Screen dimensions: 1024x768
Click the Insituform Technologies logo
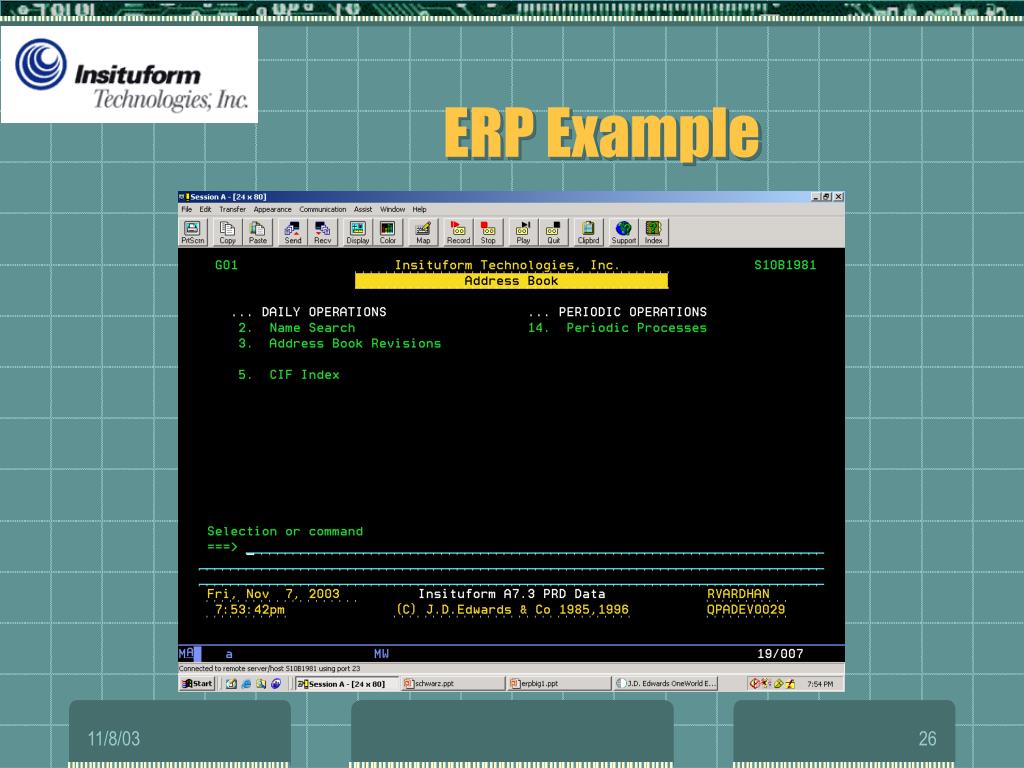click(129, 74)
